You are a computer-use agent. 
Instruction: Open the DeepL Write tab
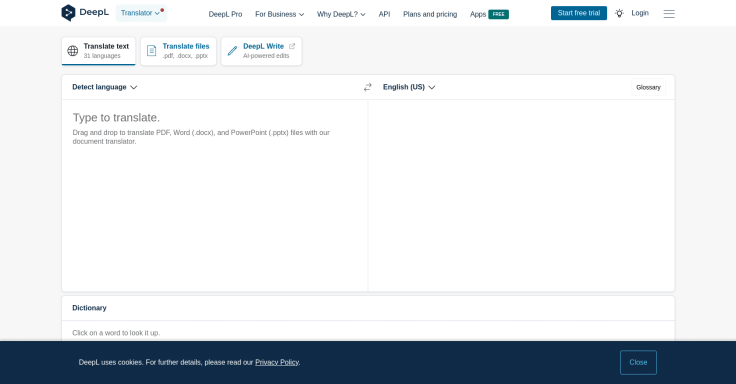(x=261, y=51)
